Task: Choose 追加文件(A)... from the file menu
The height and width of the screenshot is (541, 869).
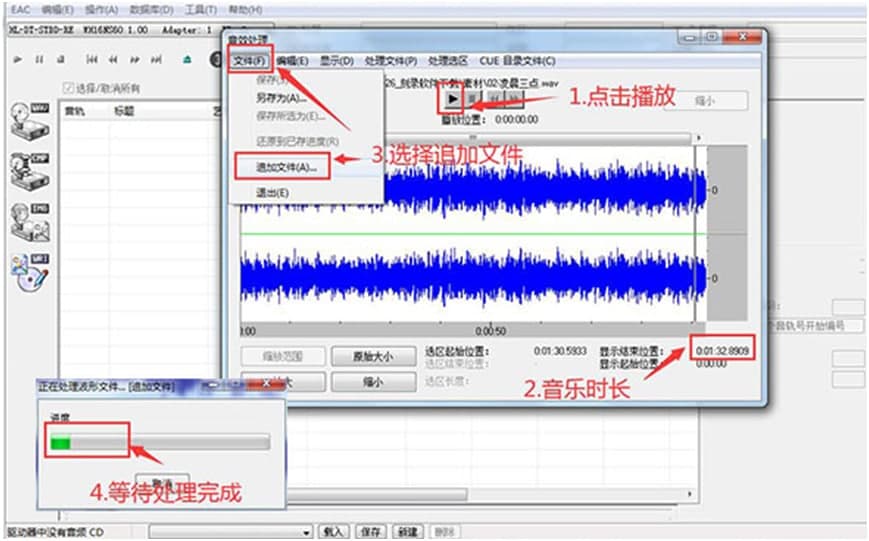Action: (286, 166)
